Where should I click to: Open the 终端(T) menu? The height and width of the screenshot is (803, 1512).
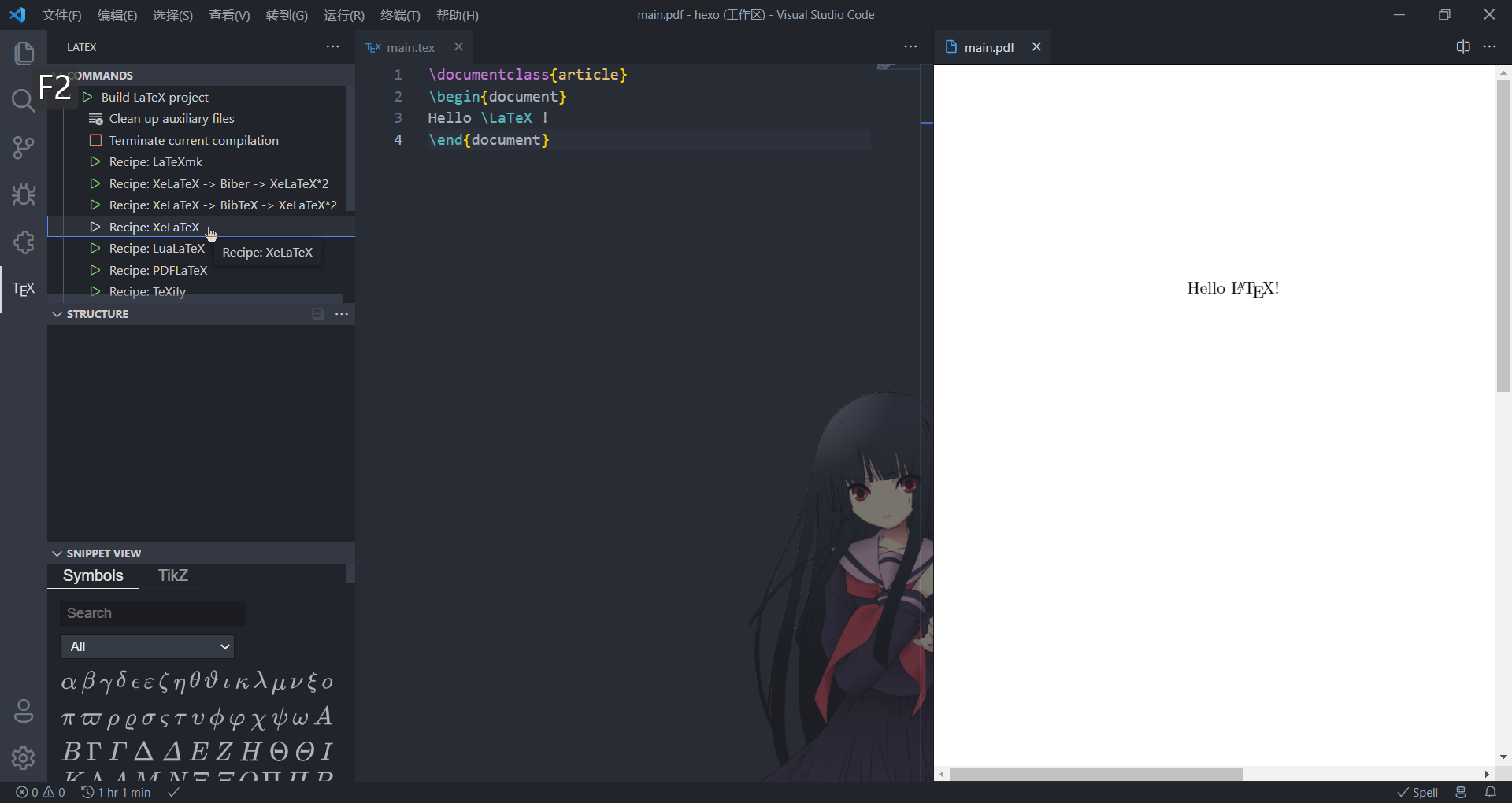coord(400,15)
